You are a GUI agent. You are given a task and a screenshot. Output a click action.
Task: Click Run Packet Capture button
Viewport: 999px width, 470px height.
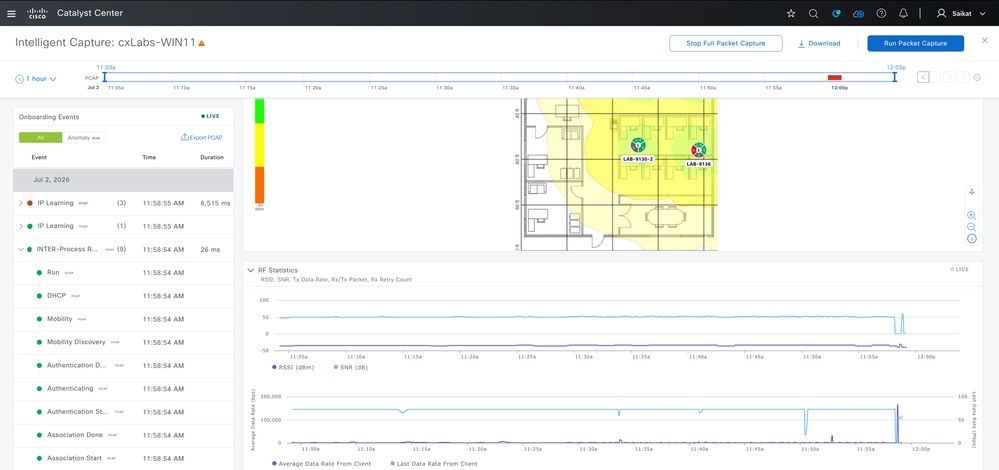click(x=916, y=43)
